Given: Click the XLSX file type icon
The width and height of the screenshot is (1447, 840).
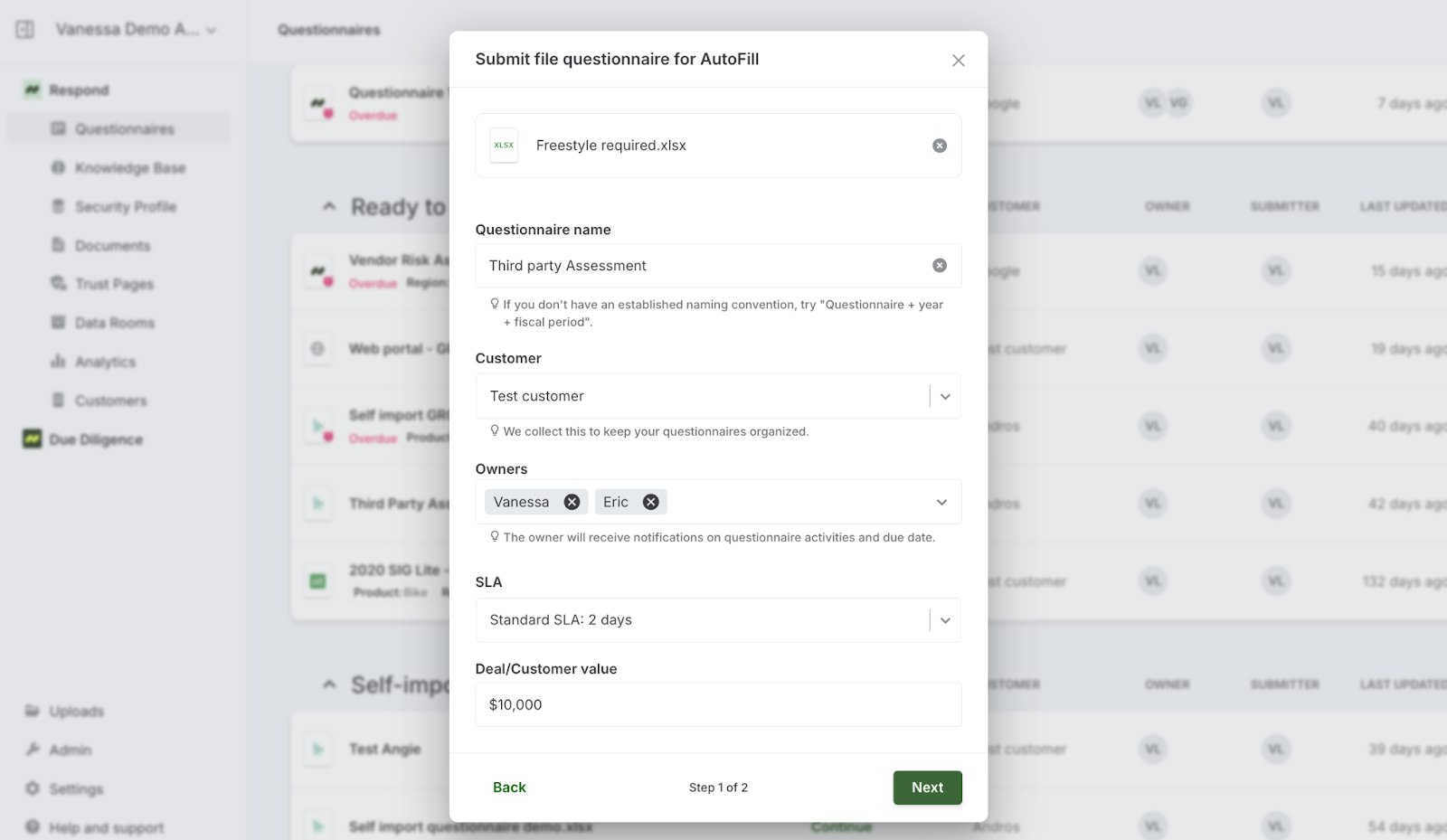Looking at the screenshot, I should pos(504,146).
